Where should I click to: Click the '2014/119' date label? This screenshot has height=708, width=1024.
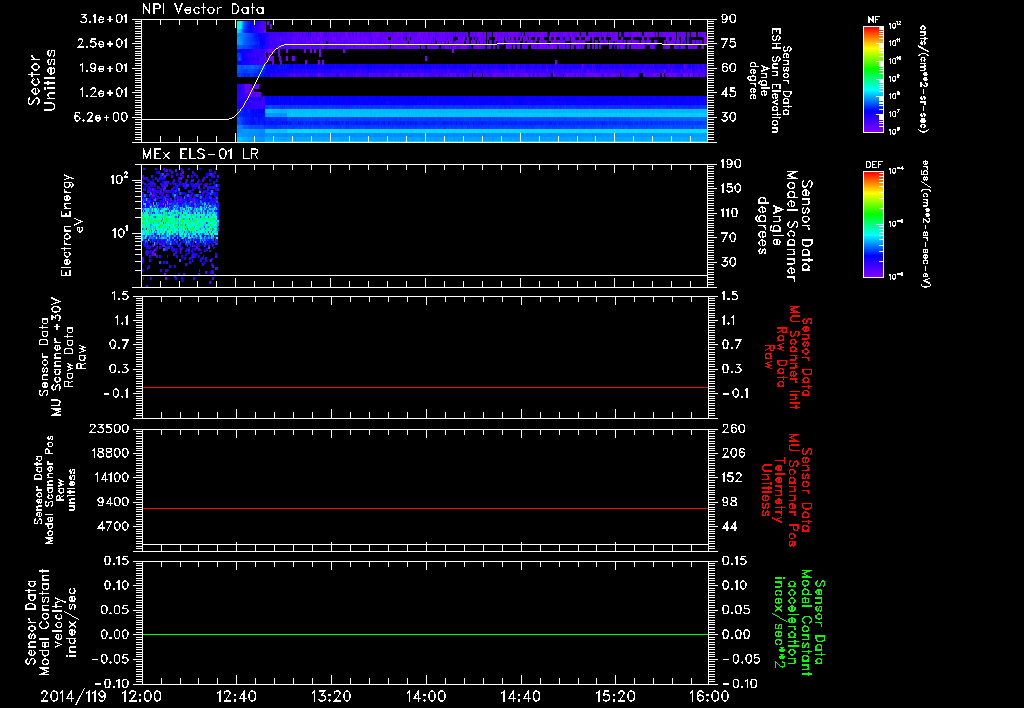point(72,696)
